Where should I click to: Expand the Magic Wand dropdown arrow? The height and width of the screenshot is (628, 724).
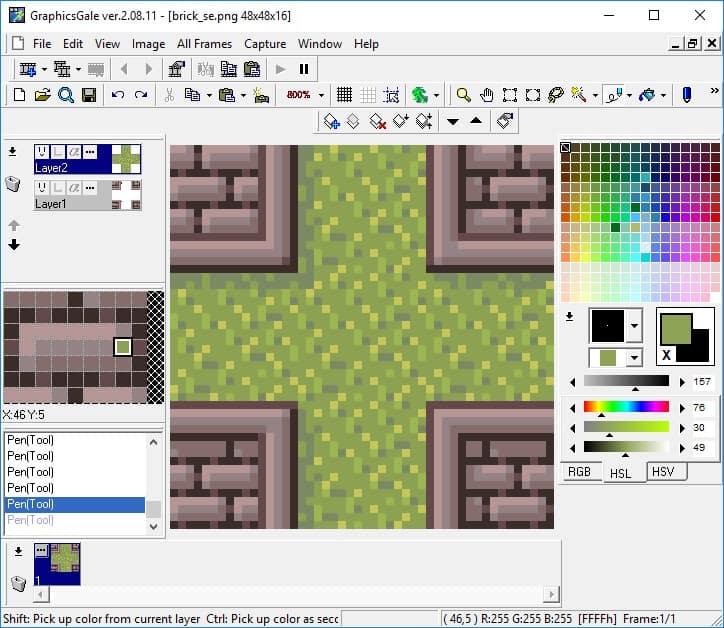[595, 96]
